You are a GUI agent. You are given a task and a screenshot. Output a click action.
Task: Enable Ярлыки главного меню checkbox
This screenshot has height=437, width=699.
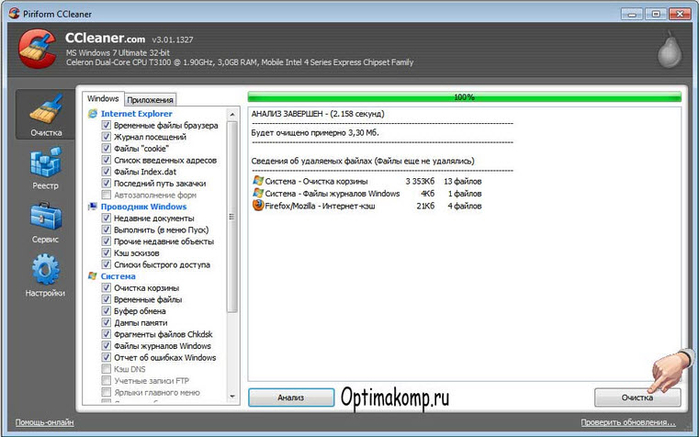coord(106,392)
